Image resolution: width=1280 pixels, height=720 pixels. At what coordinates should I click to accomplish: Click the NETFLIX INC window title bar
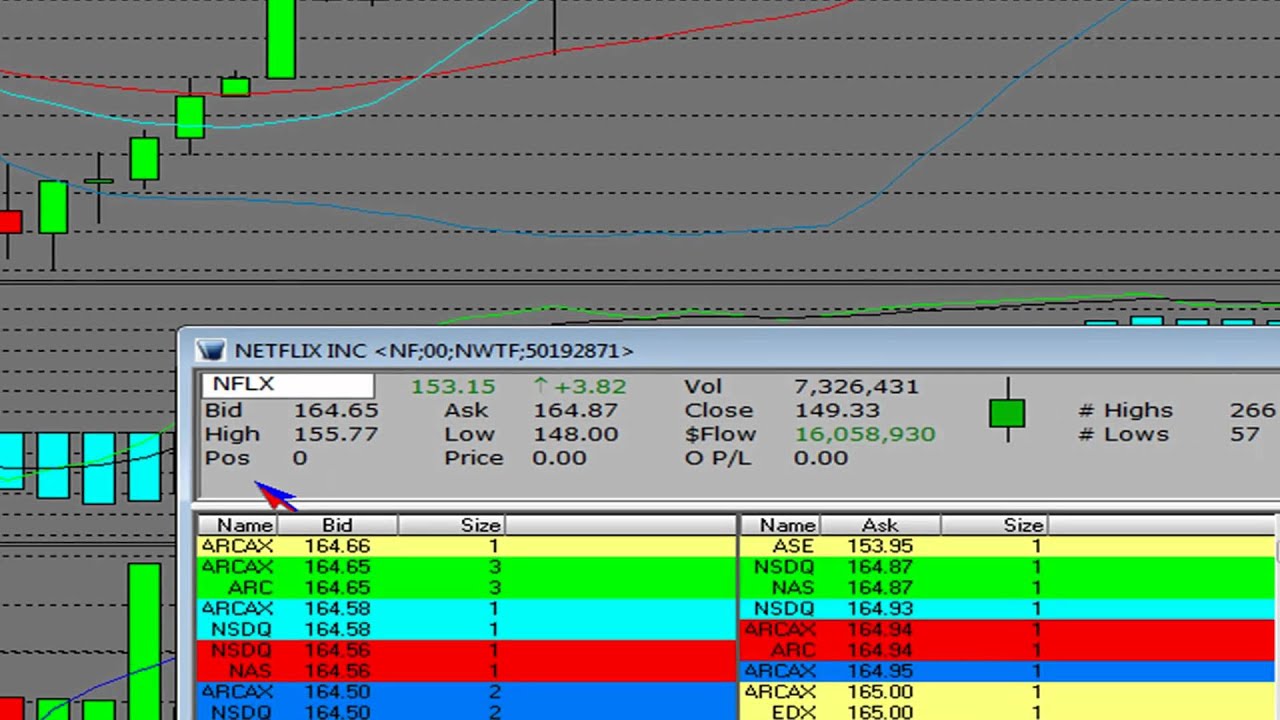(x=730, y=350)
